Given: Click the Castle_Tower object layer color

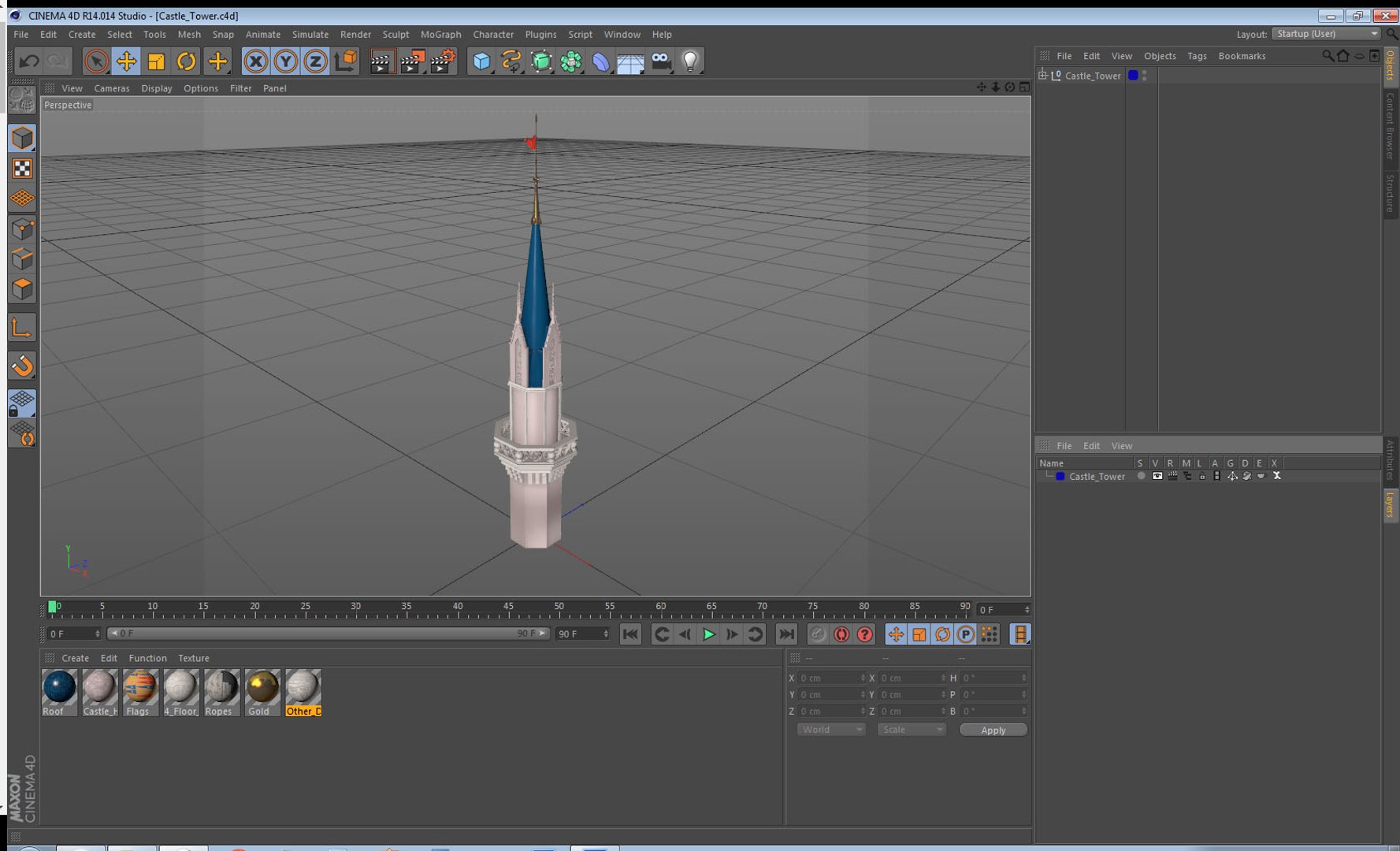Looking at the screenshot, I should 1133,75.
